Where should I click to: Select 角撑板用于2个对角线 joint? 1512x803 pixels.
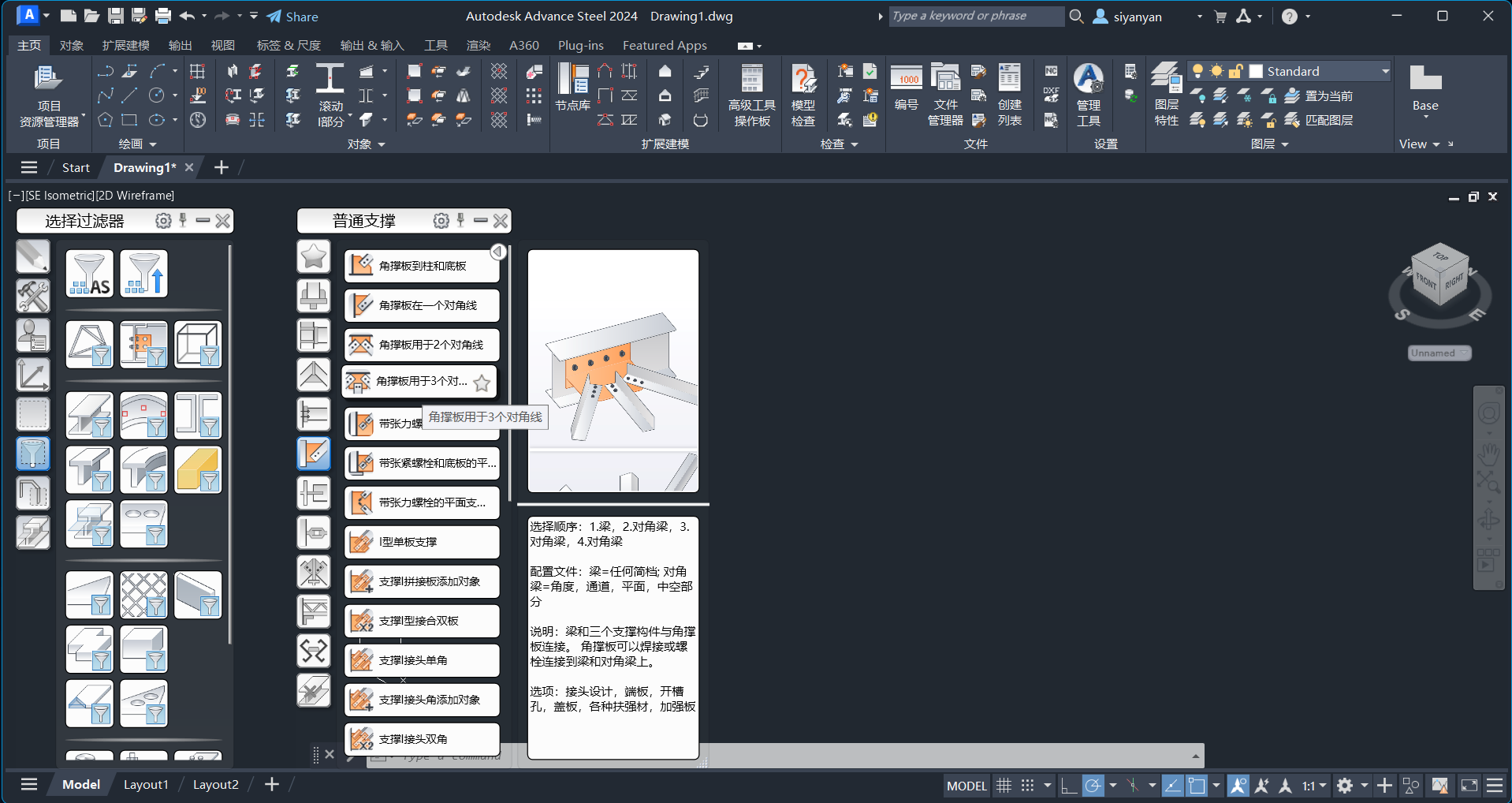click(x=422, y=345)
